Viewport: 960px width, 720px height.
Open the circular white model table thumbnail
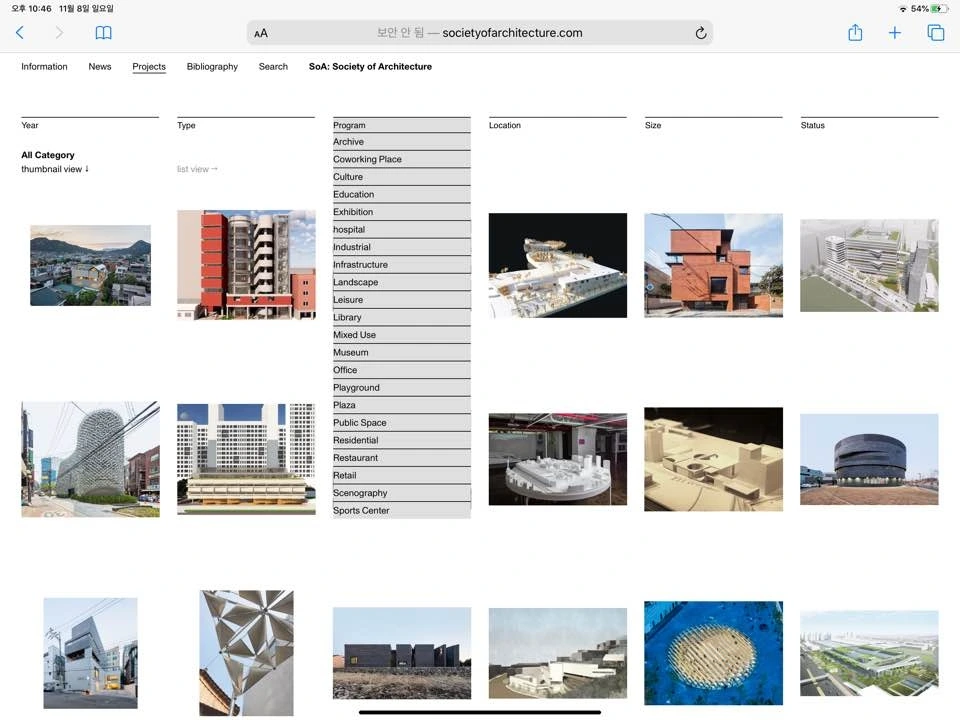tap(557, 459)
